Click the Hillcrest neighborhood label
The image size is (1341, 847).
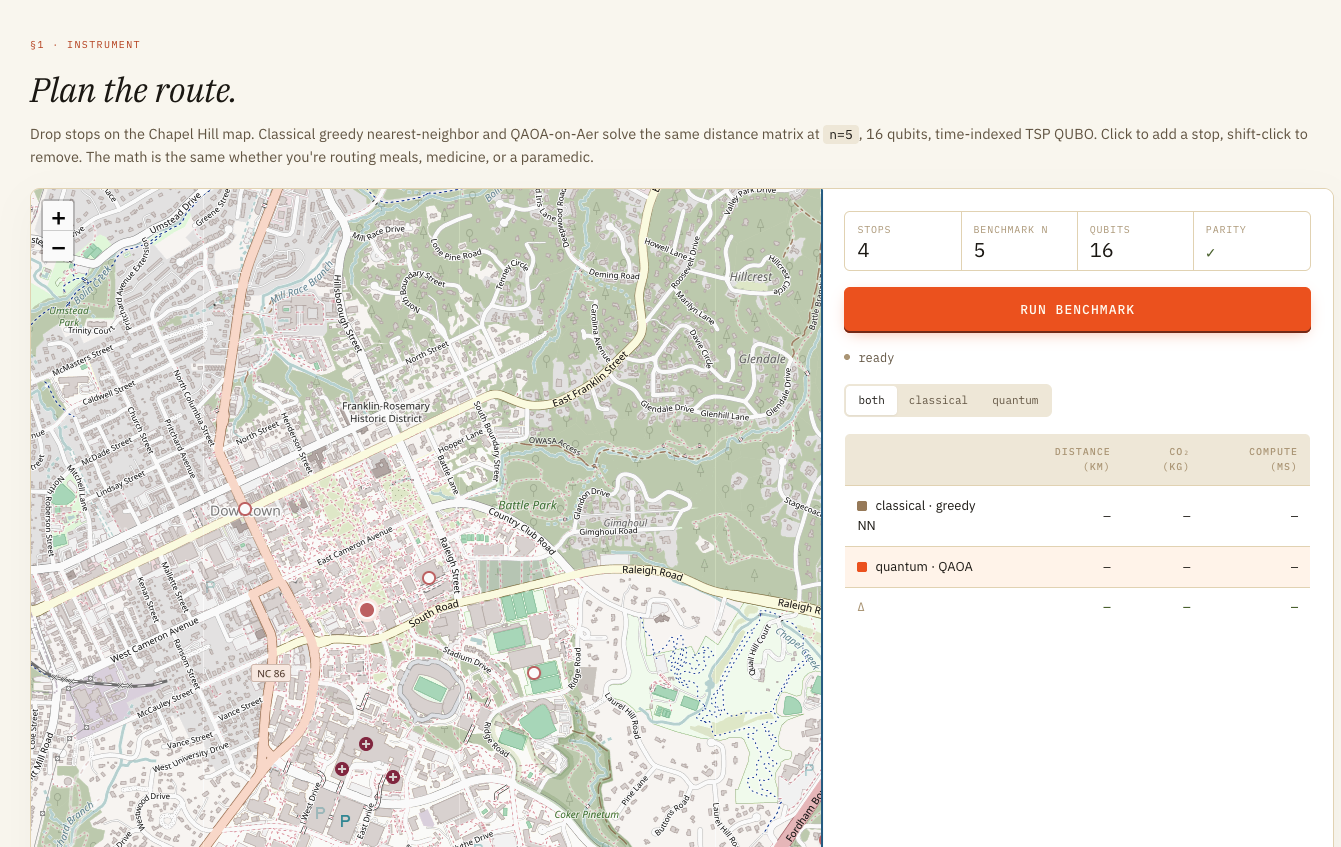click(751, 277)
